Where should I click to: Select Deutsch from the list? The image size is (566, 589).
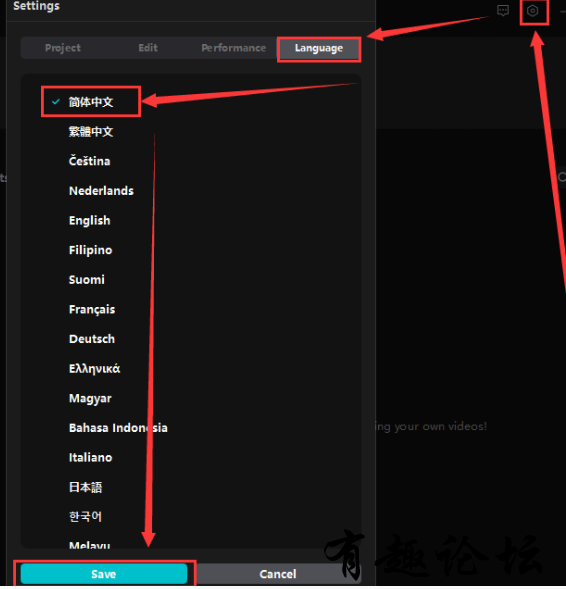92,339
